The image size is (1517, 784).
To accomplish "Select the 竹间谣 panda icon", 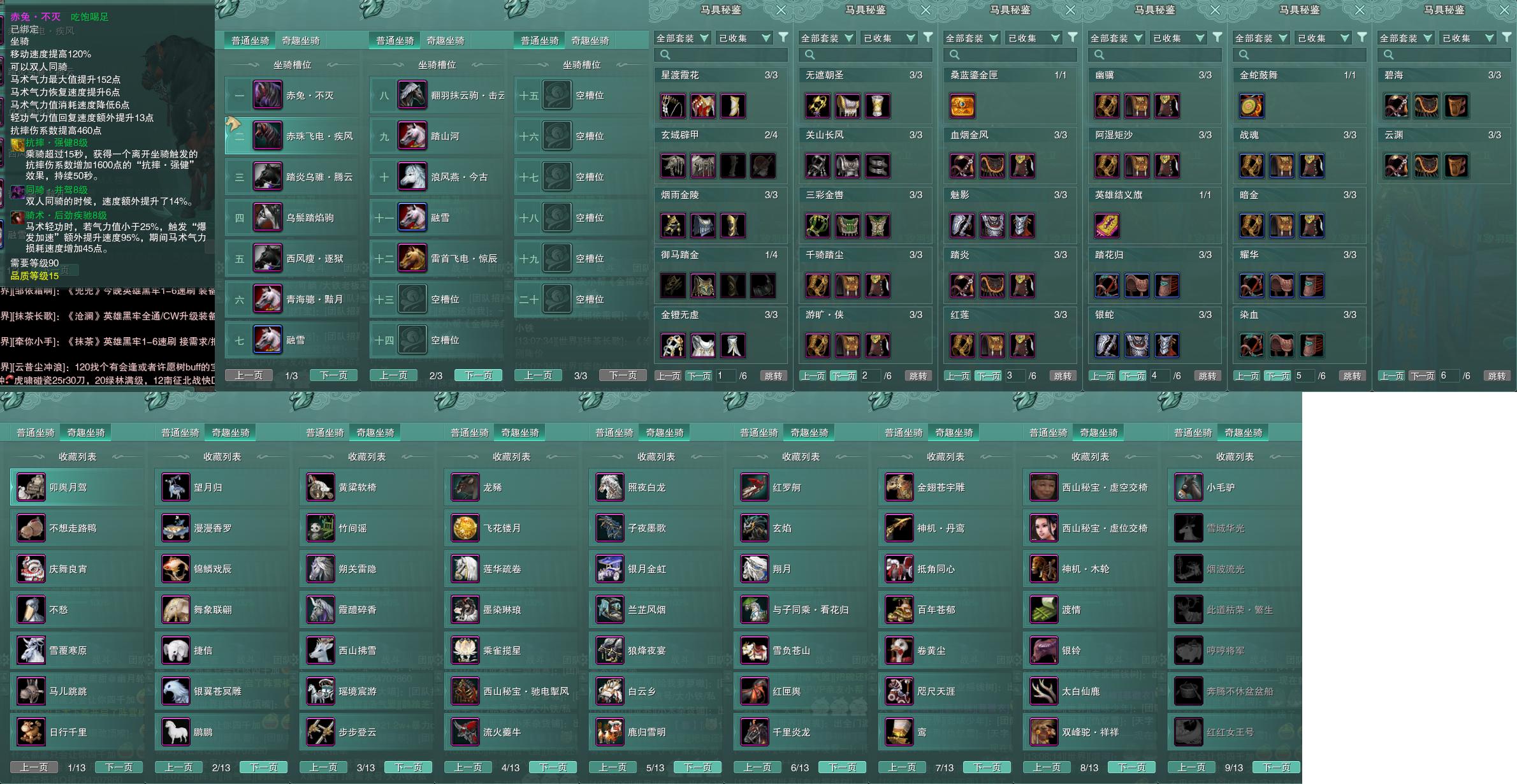I will (320, 528).
